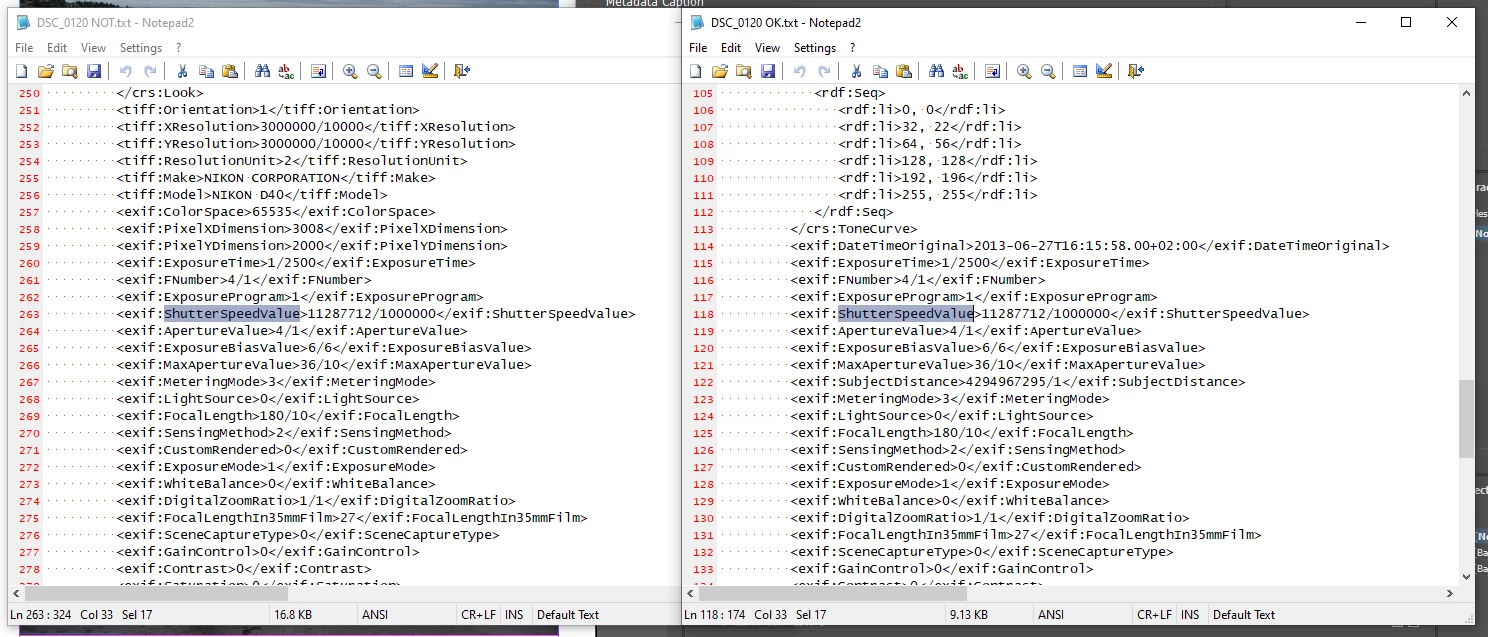Click Exit icon in DSC_0120 NOT.txt toolbar
The image size is (1488, 637).
point(461,71)
